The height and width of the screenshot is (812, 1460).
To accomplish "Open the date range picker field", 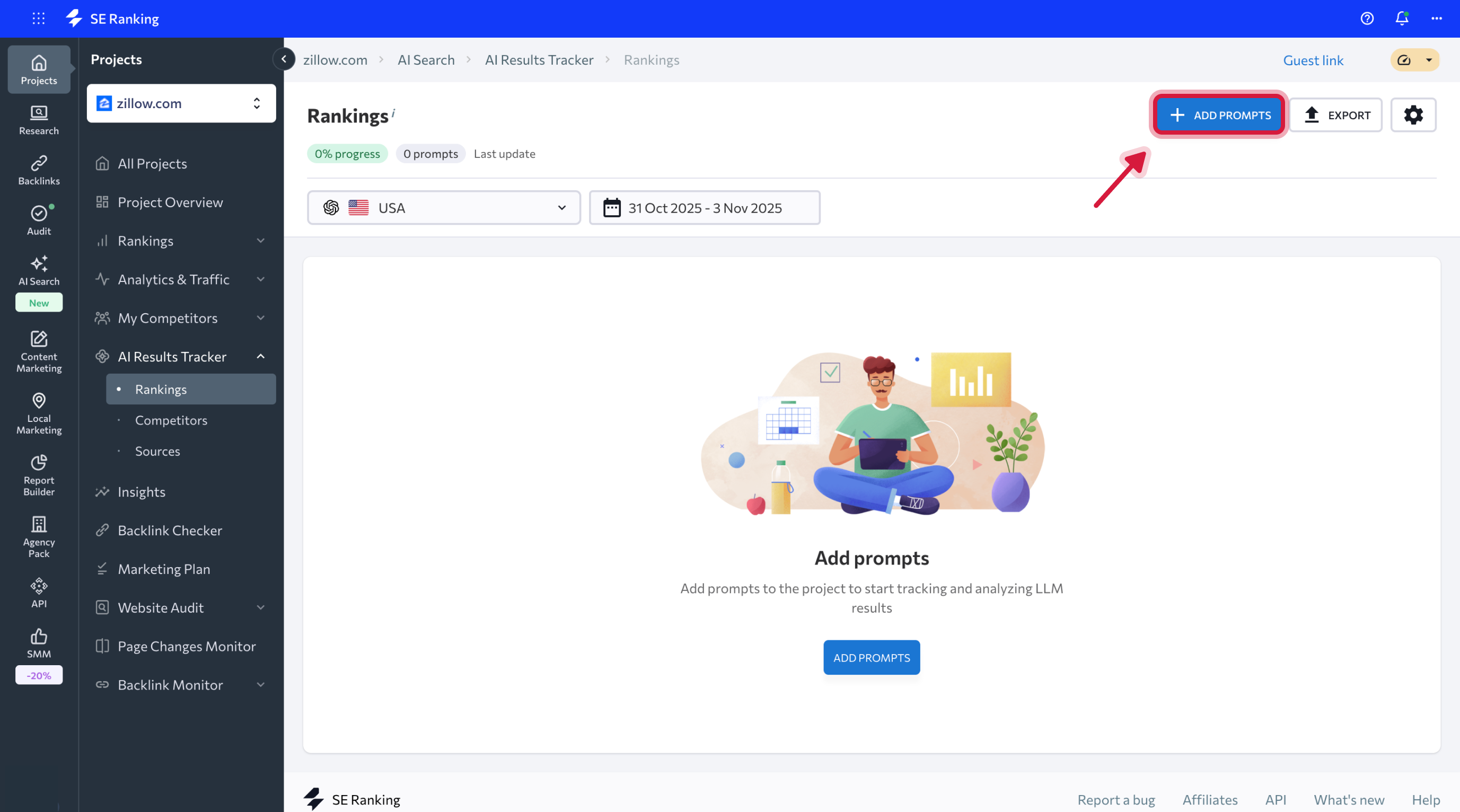I will 704,208.
